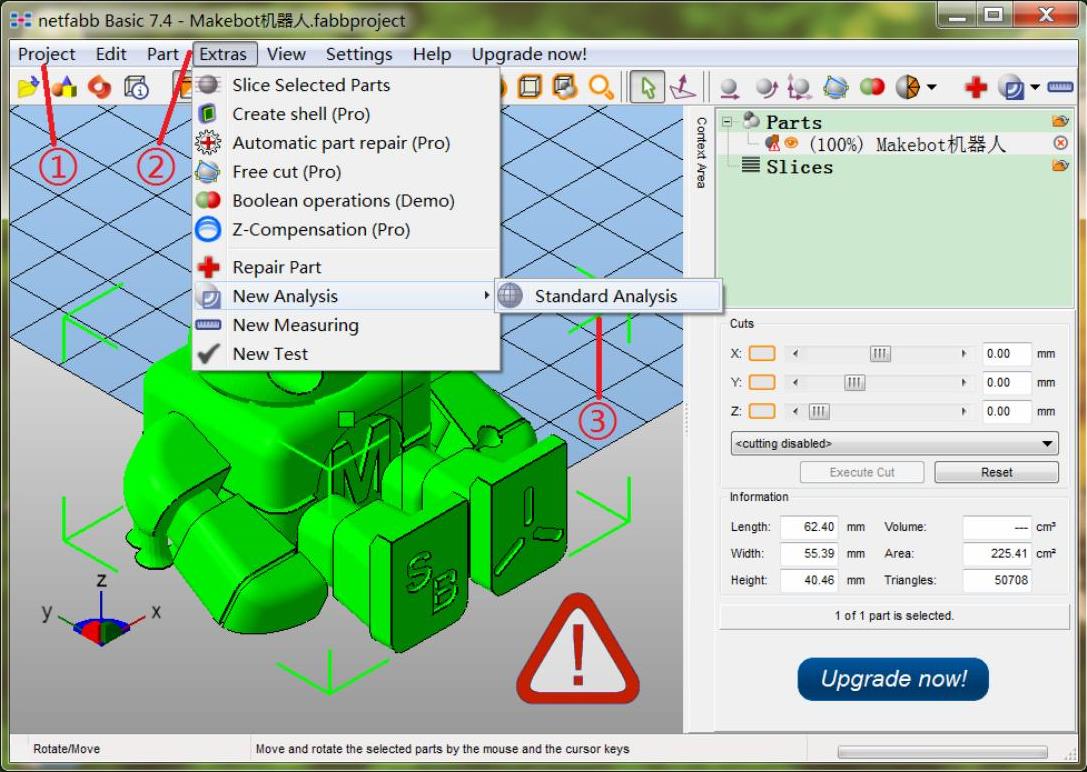
Task: Click the Context Area vertical tab
Action: coord(701,152)
